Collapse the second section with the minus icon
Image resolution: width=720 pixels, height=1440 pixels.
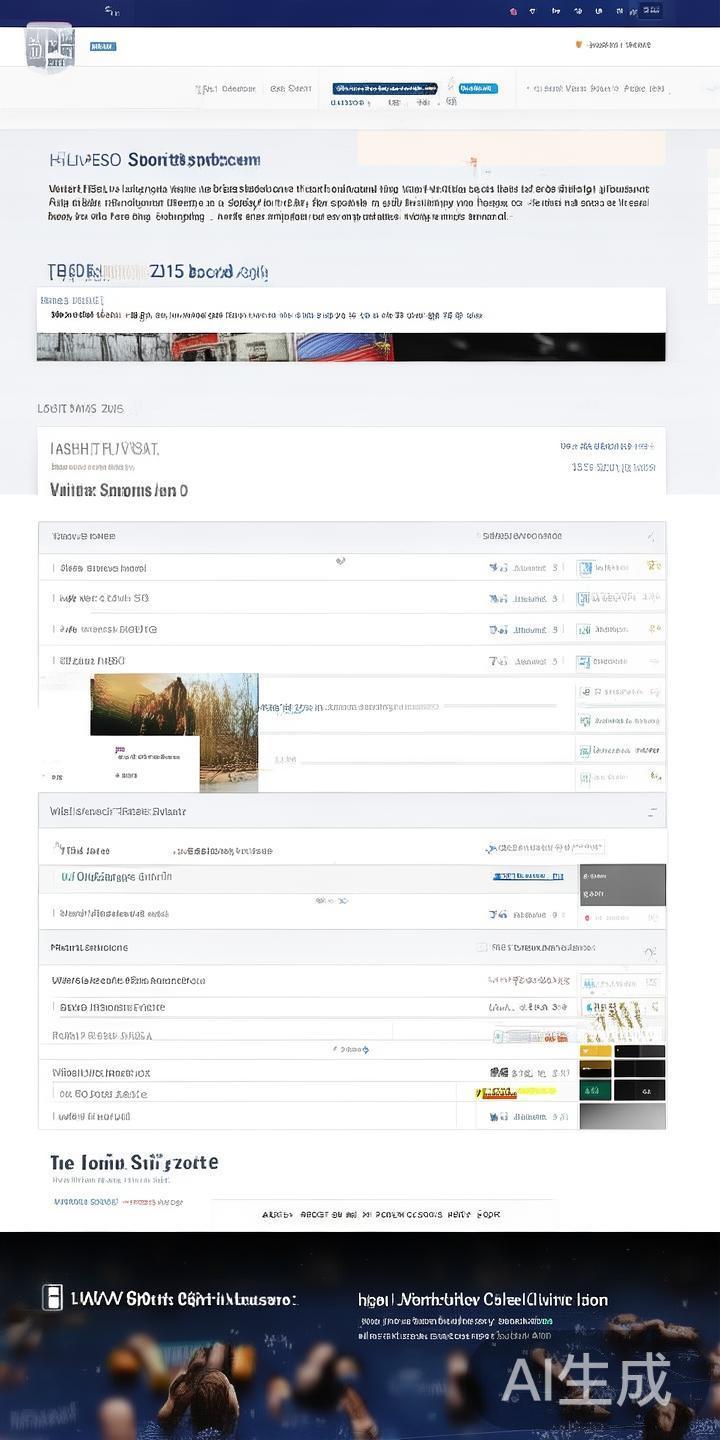652,812
